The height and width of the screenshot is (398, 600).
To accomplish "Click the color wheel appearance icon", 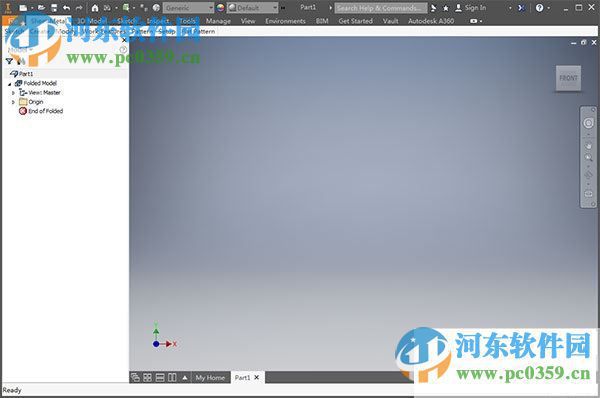I will coord(220,8).
